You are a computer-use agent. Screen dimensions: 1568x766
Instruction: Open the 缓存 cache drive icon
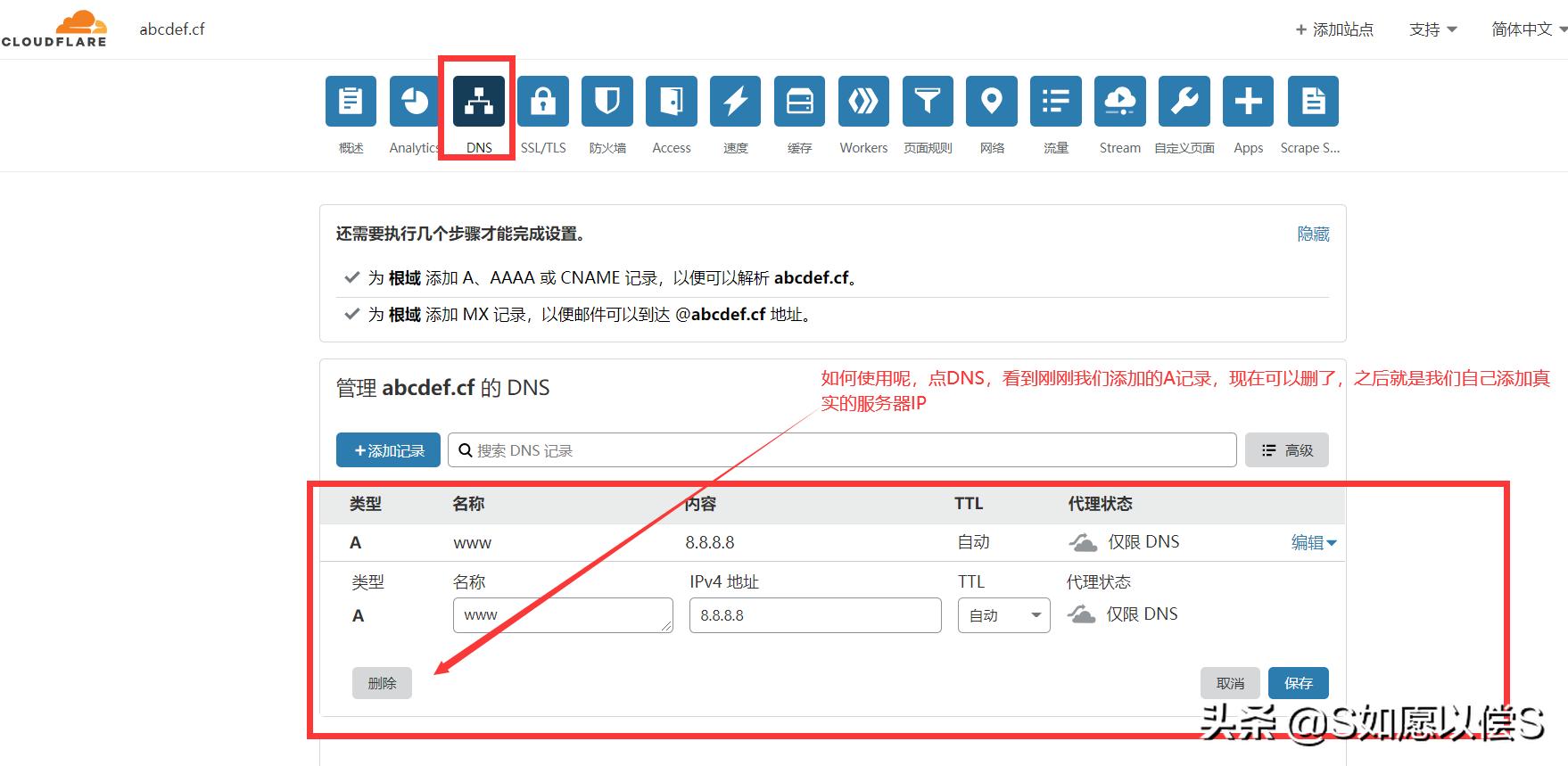(x=800, y=101)
